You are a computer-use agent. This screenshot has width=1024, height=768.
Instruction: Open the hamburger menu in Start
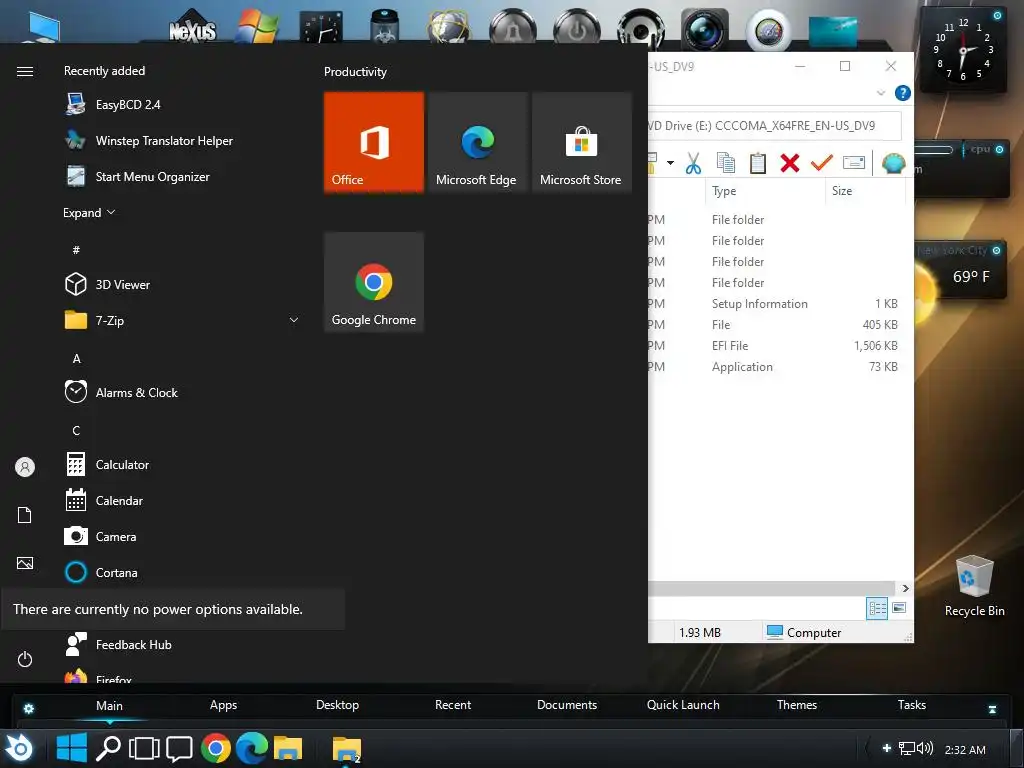click(25, 71)
